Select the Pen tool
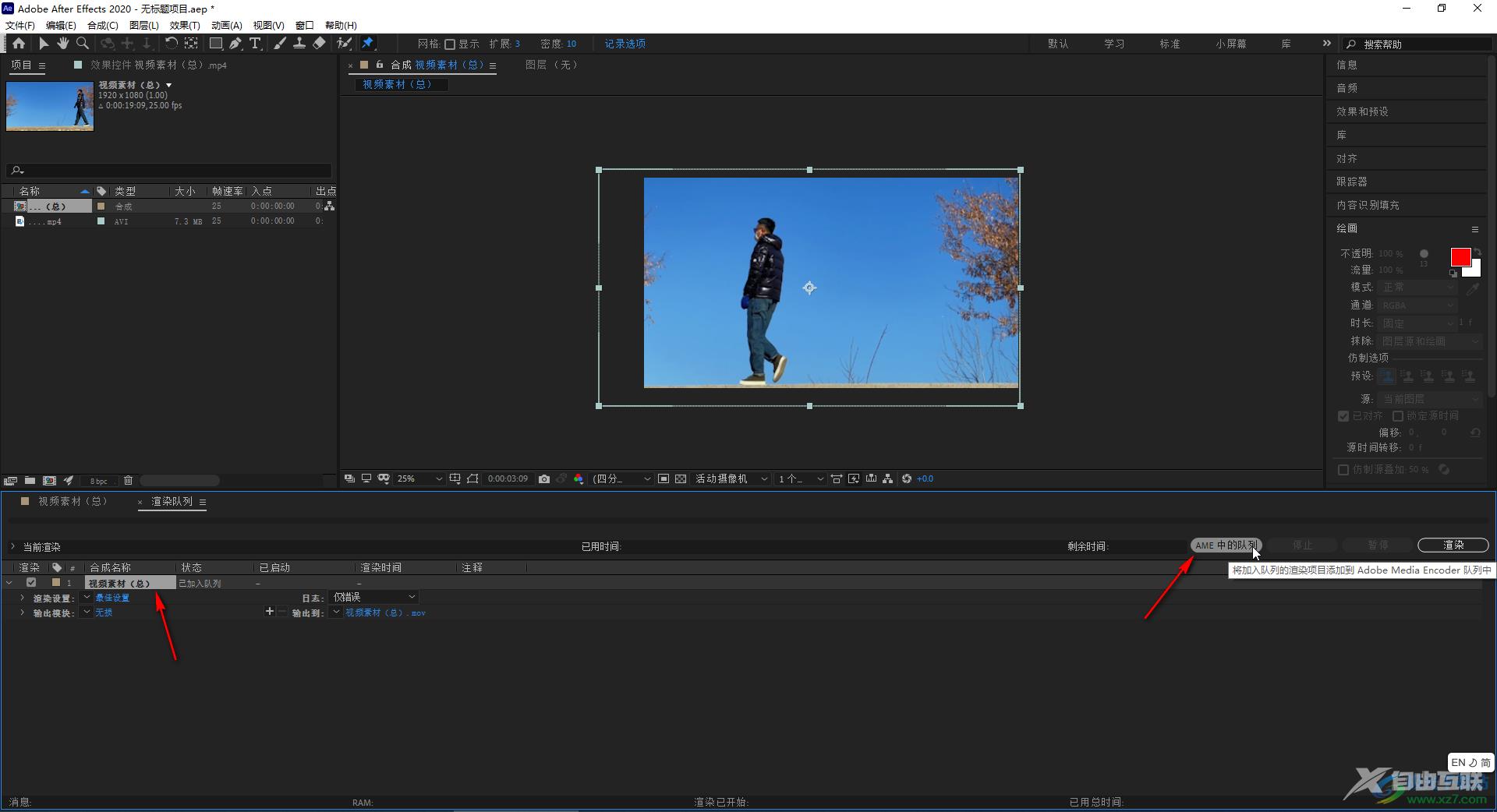The image size is (1497, 812). 235,44
